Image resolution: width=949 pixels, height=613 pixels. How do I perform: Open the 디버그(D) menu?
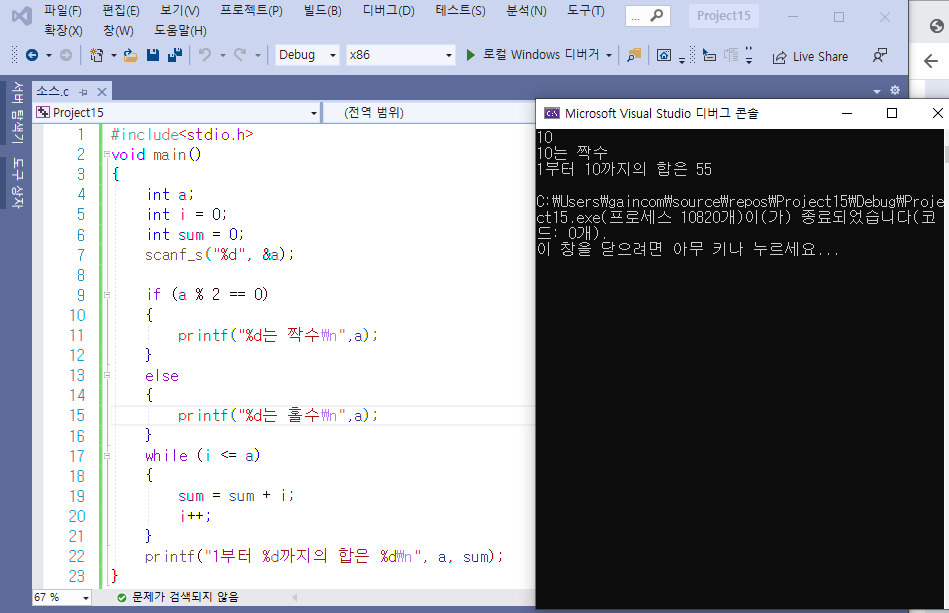click(388, 11)
